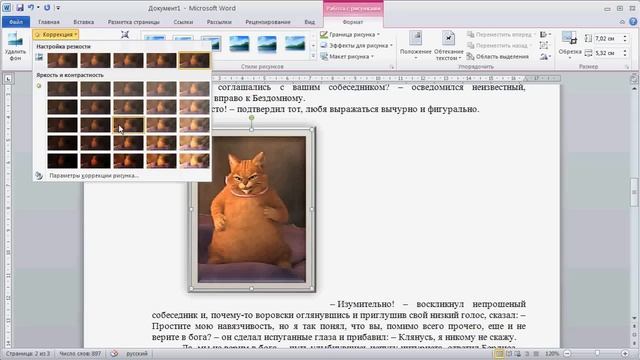
Task: Click the zoom slider handle
Action: (597, 353)
